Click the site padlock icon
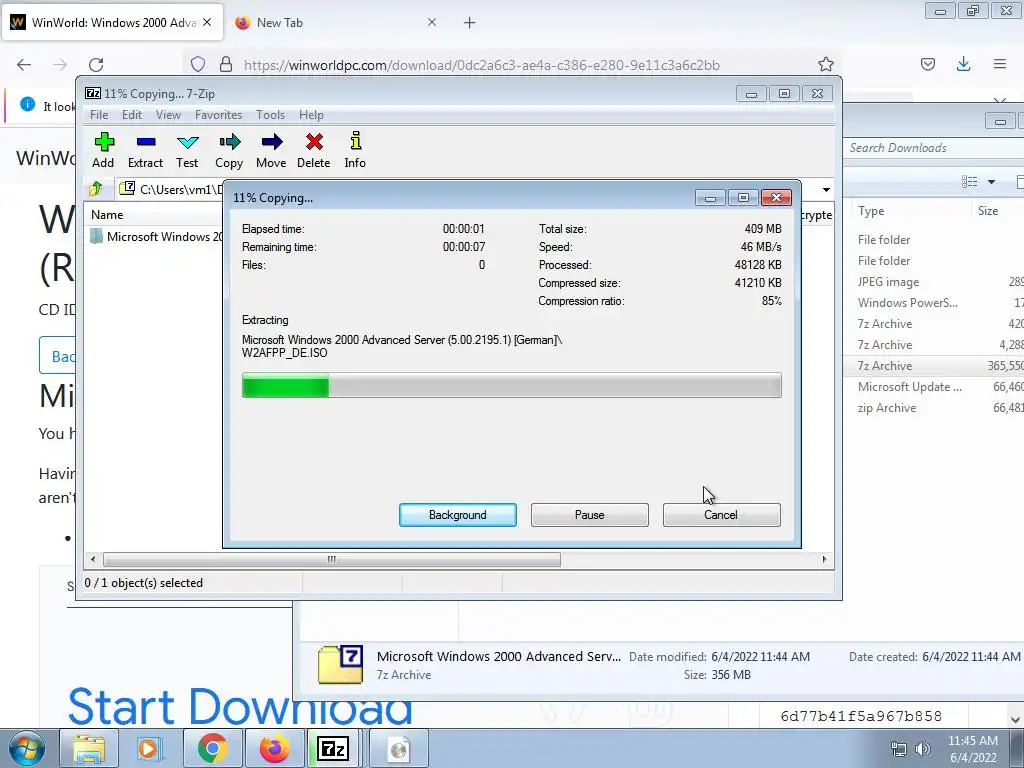The height and width of the screenshot is (768, 1024). pyautogui.click(x=226, y=65)
